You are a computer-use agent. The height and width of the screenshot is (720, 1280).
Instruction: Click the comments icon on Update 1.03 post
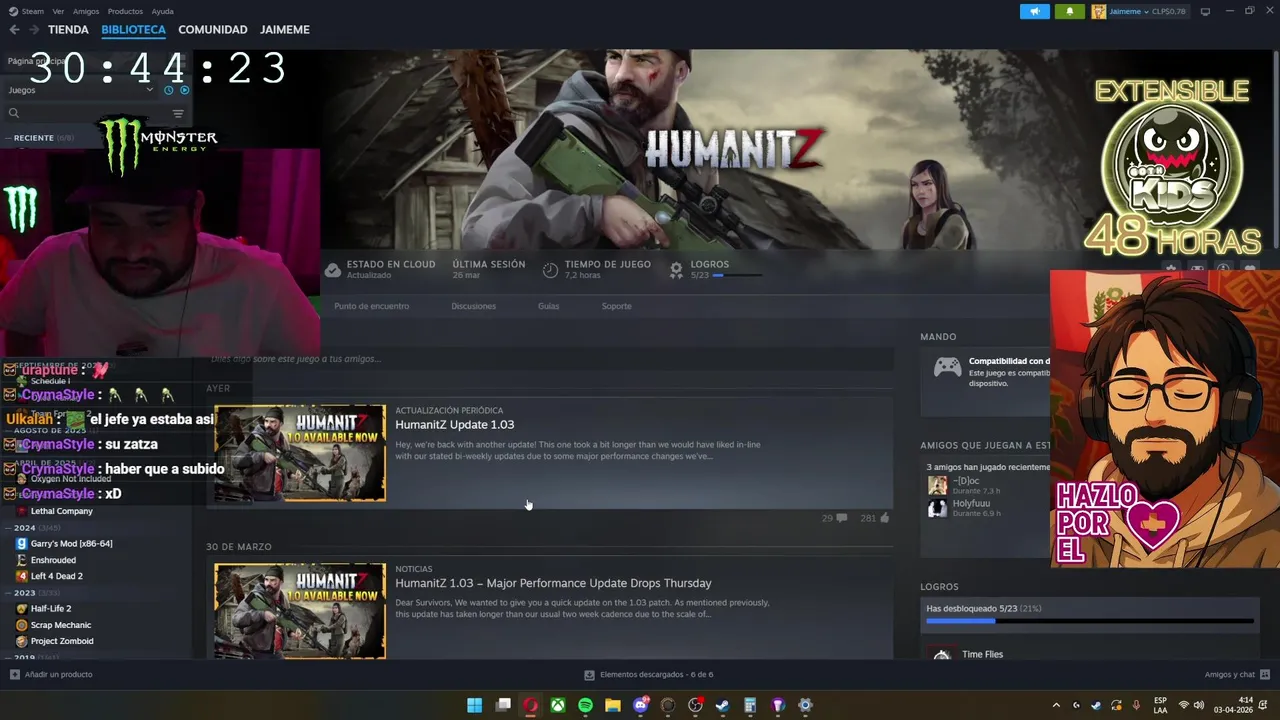(x=841, y=518)
